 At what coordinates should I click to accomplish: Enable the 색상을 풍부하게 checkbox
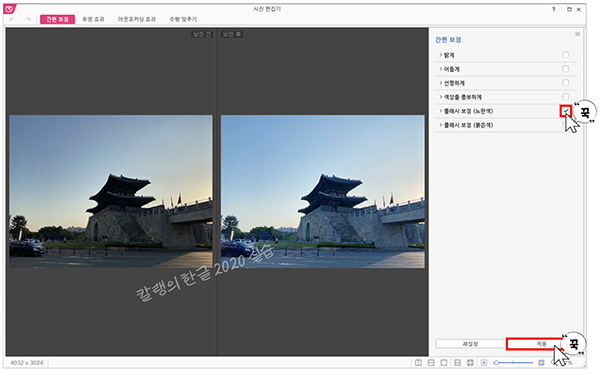pos(566,96)
